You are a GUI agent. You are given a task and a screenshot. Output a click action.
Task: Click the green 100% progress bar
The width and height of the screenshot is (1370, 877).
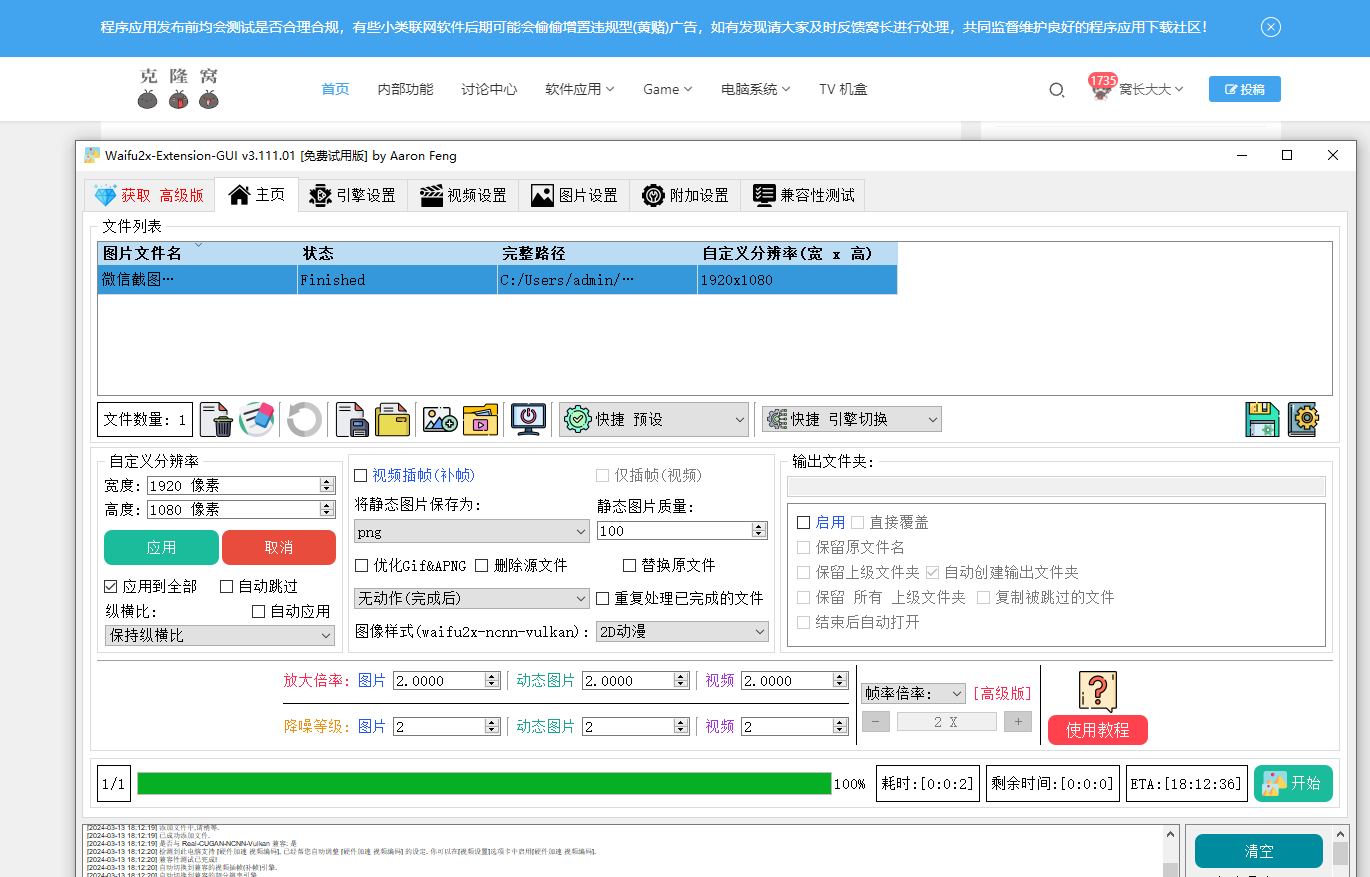point(484,783)
